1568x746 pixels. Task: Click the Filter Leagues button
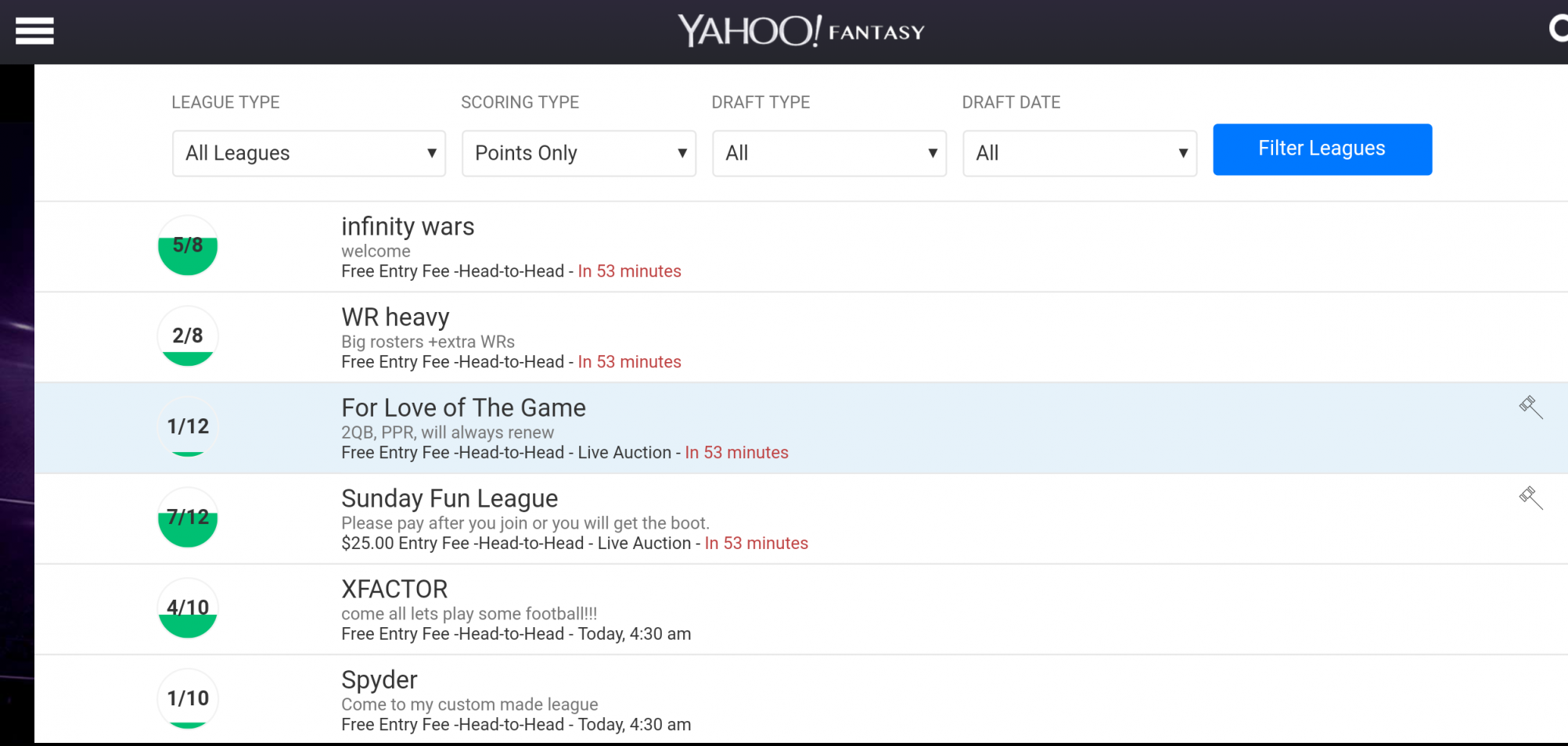1322,149
